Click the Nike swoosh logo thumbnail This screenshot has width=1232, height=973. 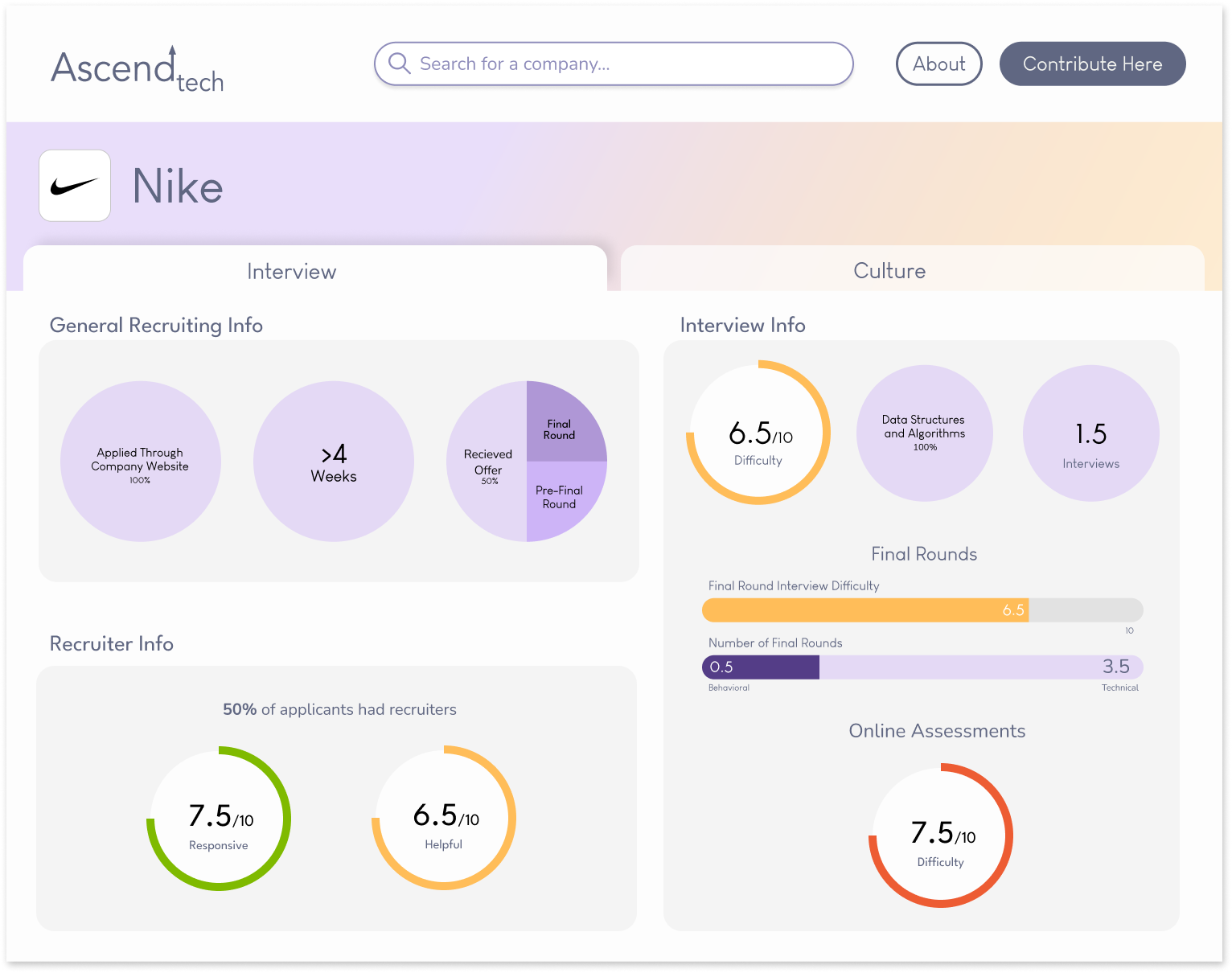[75, 186]
